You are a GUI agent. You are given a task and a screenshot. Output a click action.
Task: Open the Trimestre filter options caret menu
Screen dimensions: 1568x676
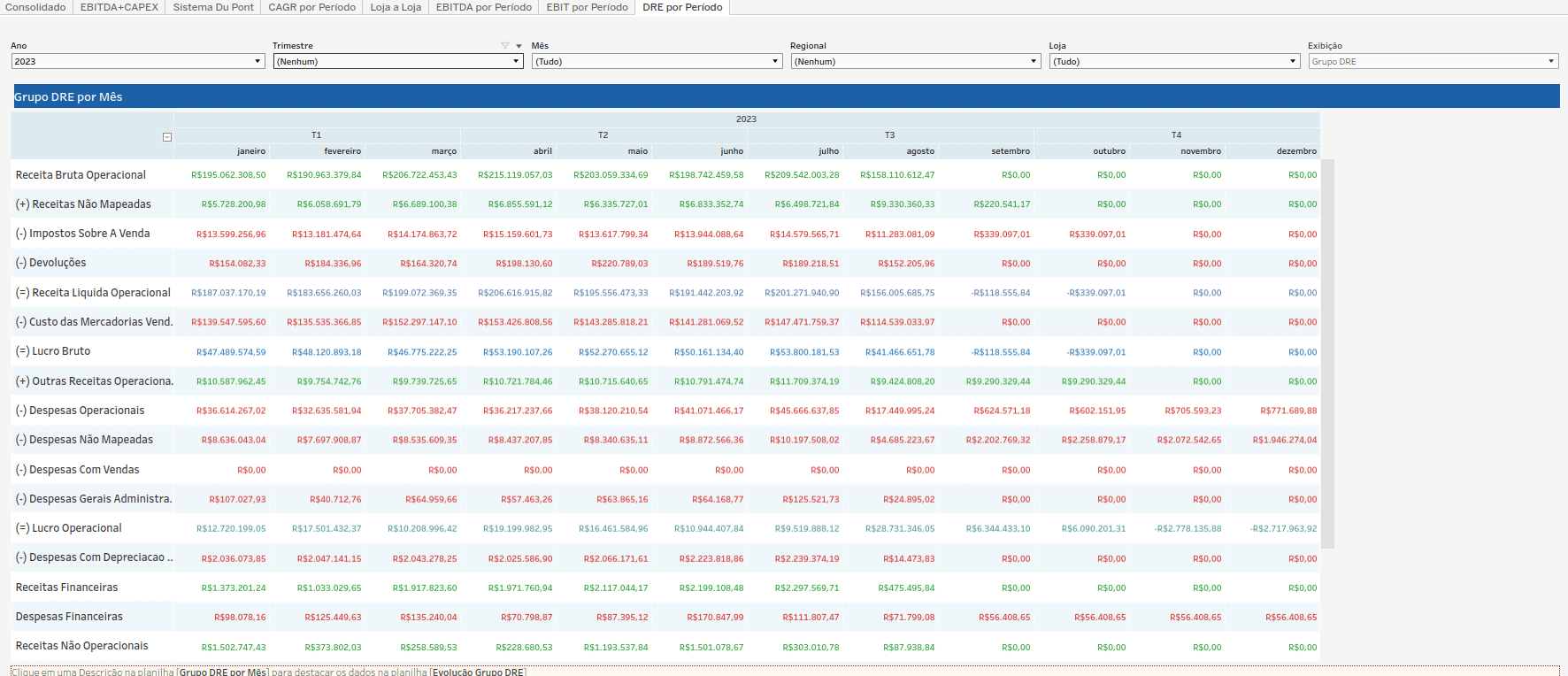click(x=519, y=46)
